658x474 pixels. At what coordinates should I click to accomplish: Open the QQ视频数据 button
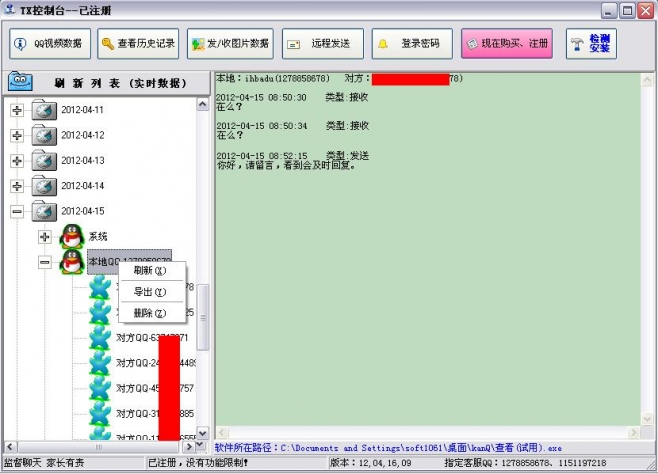coord(50,44)
